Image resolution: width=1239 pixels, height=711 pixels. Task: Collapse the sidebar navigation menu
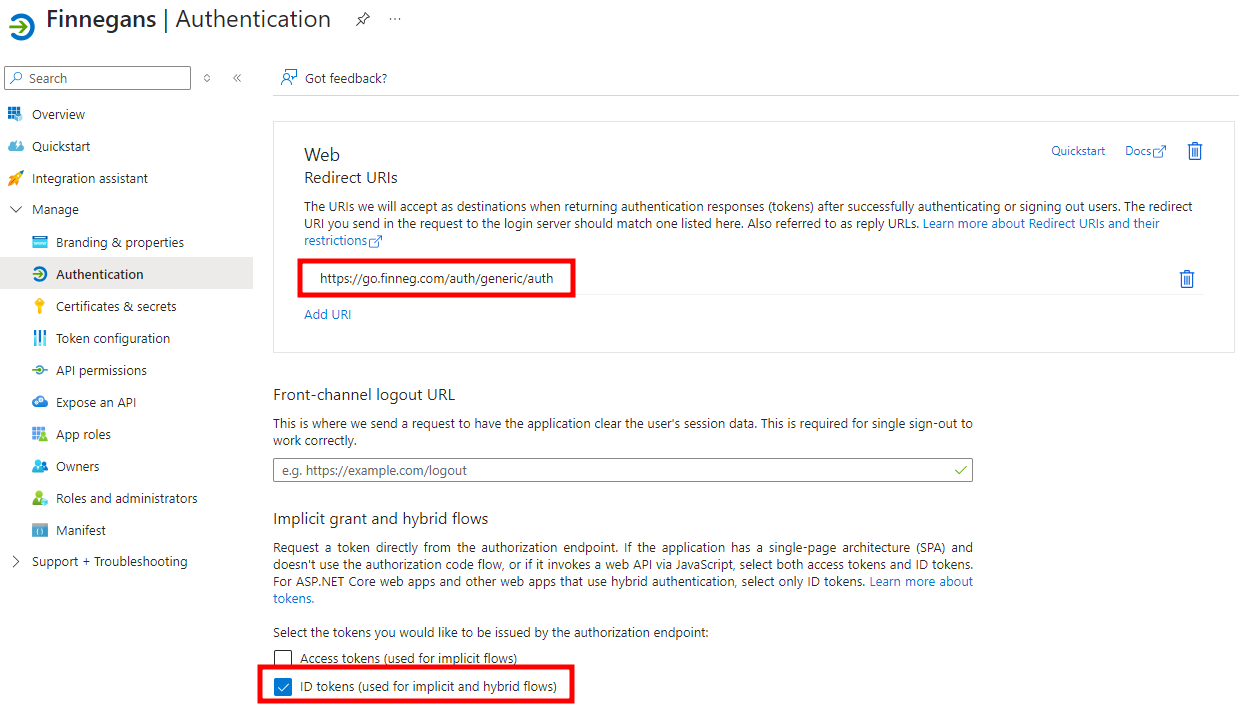tap(237, 78)
